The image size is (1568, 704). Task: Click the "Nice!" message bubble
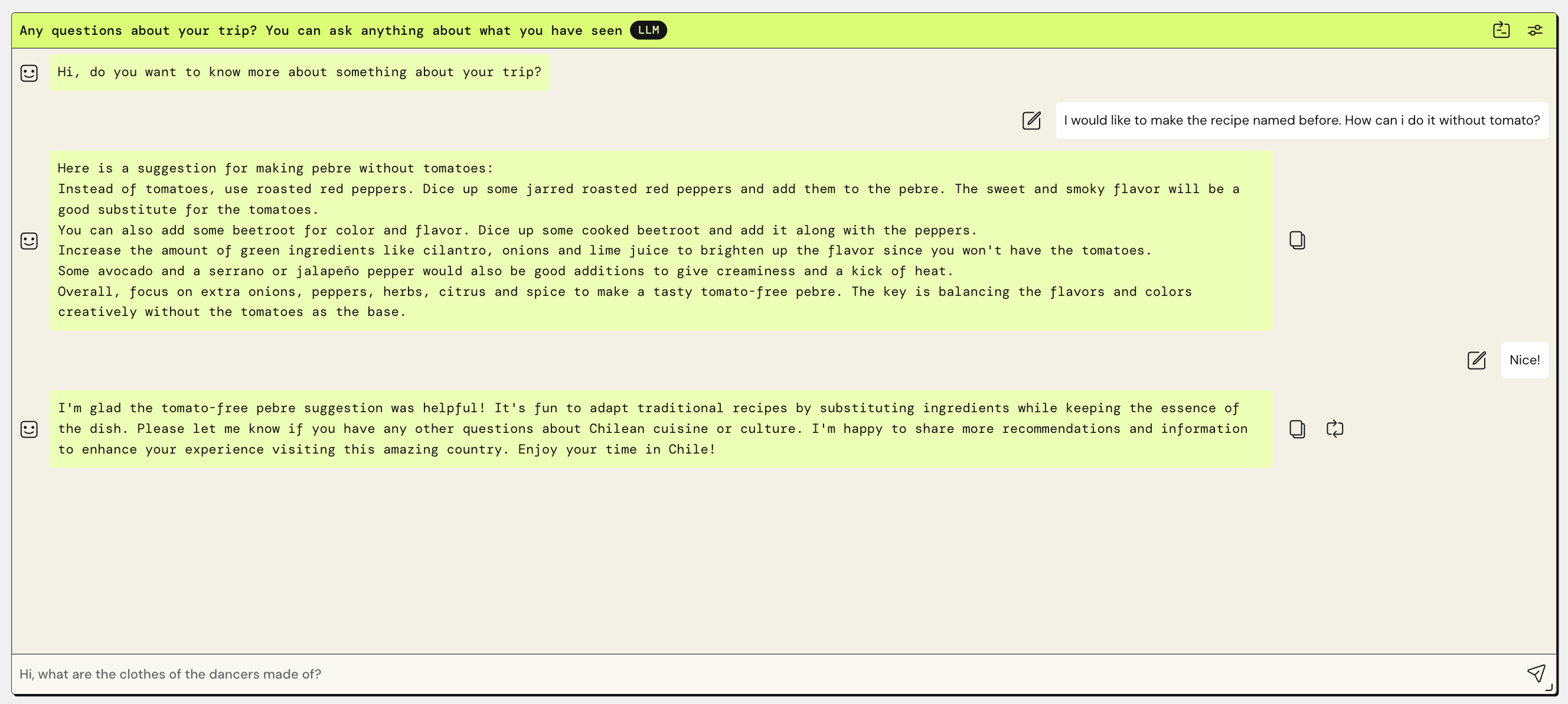tap(1524, 360)
